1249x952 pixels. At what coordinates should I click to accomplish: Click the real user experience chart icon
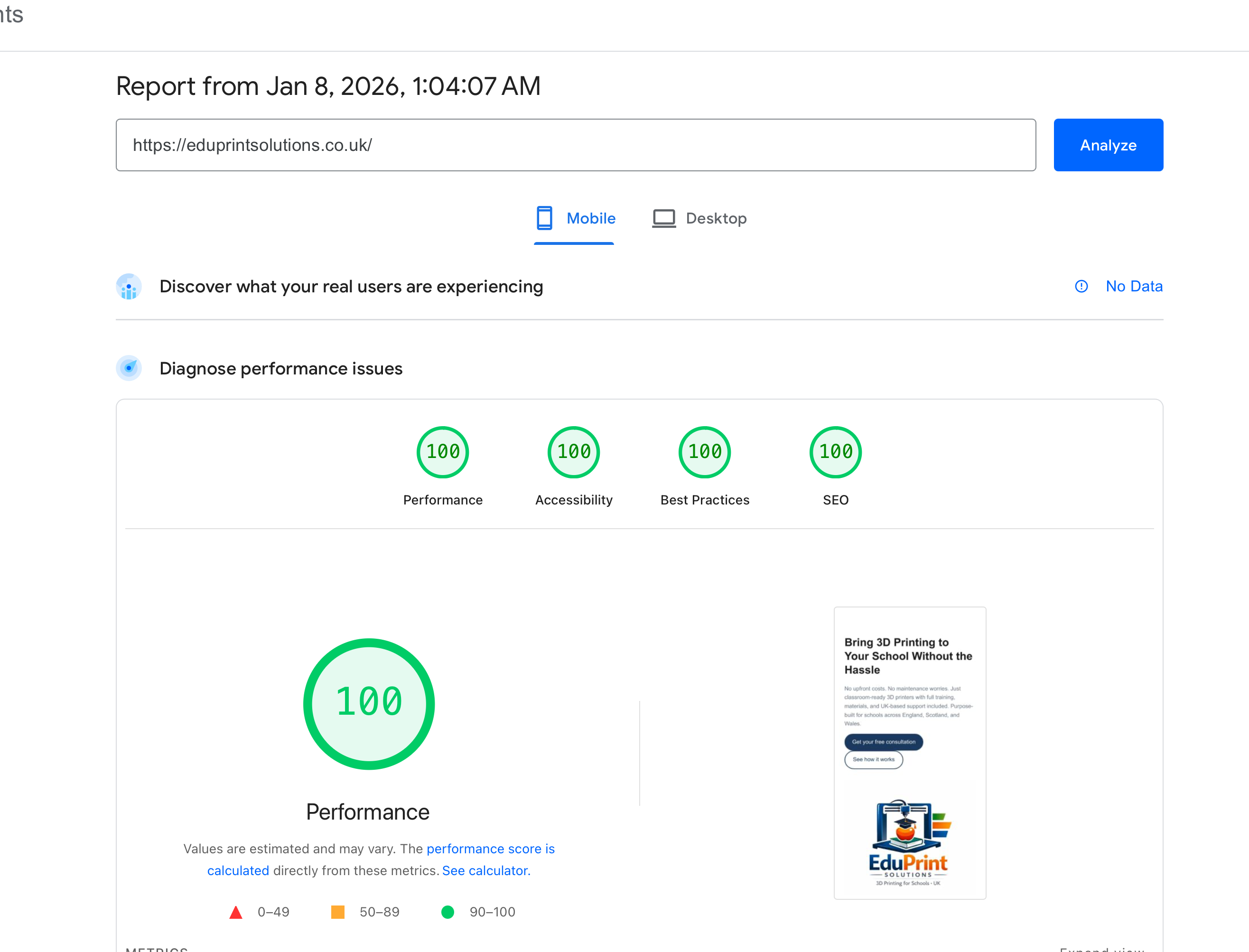coord(129,287)
